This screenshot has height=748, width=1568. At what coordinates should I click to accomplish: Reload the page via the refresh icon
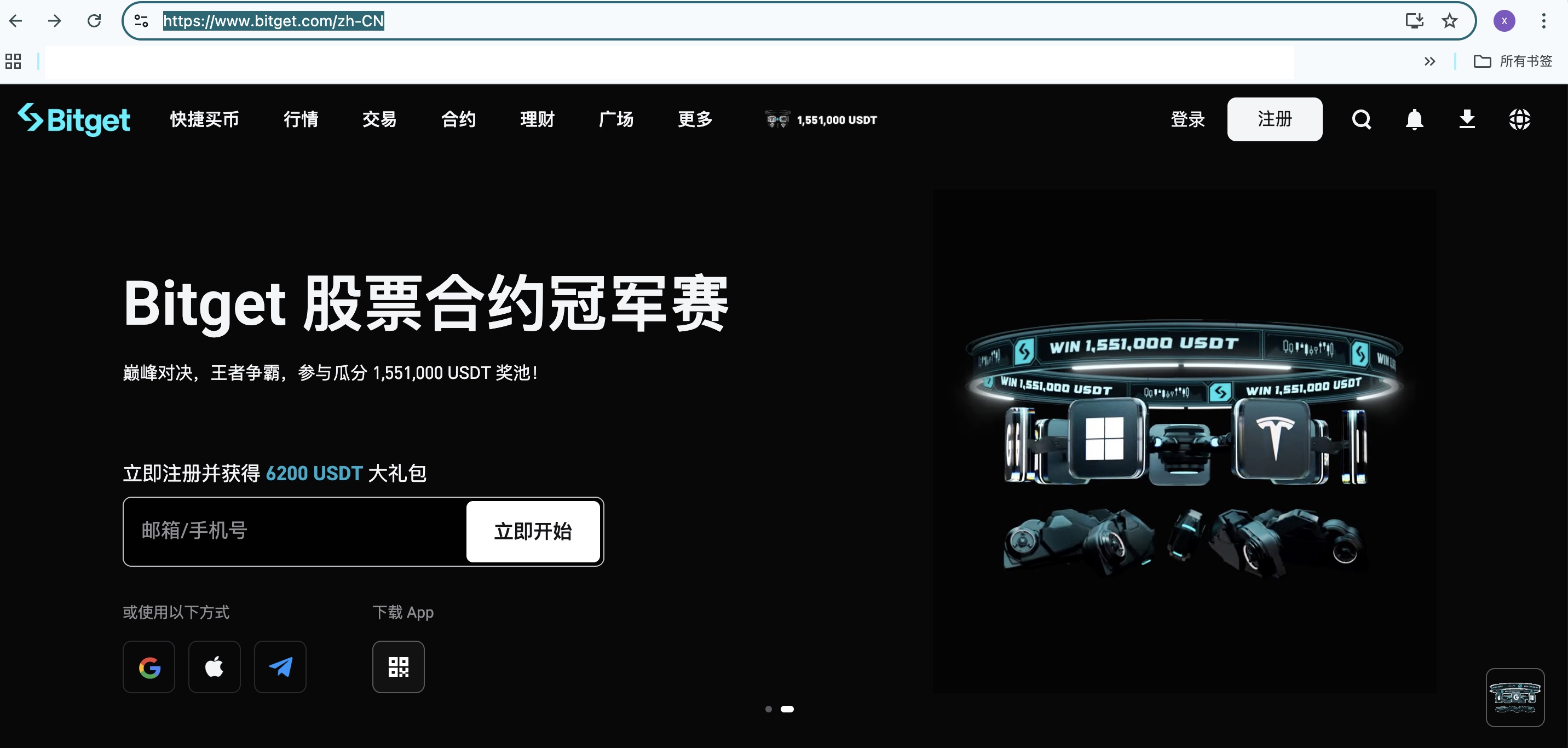(x=94, y=21)
